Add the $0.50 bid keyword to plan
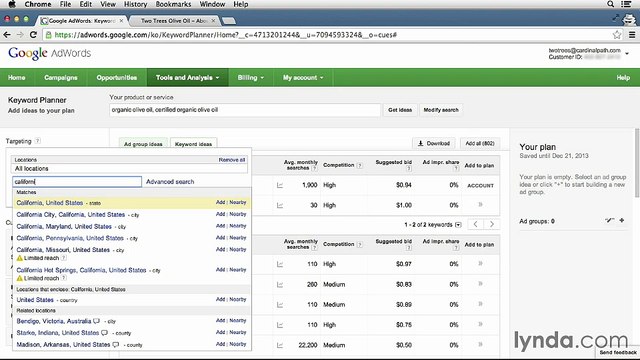The width and height of the screenshot is (640, 360). (x=480, y=344)
